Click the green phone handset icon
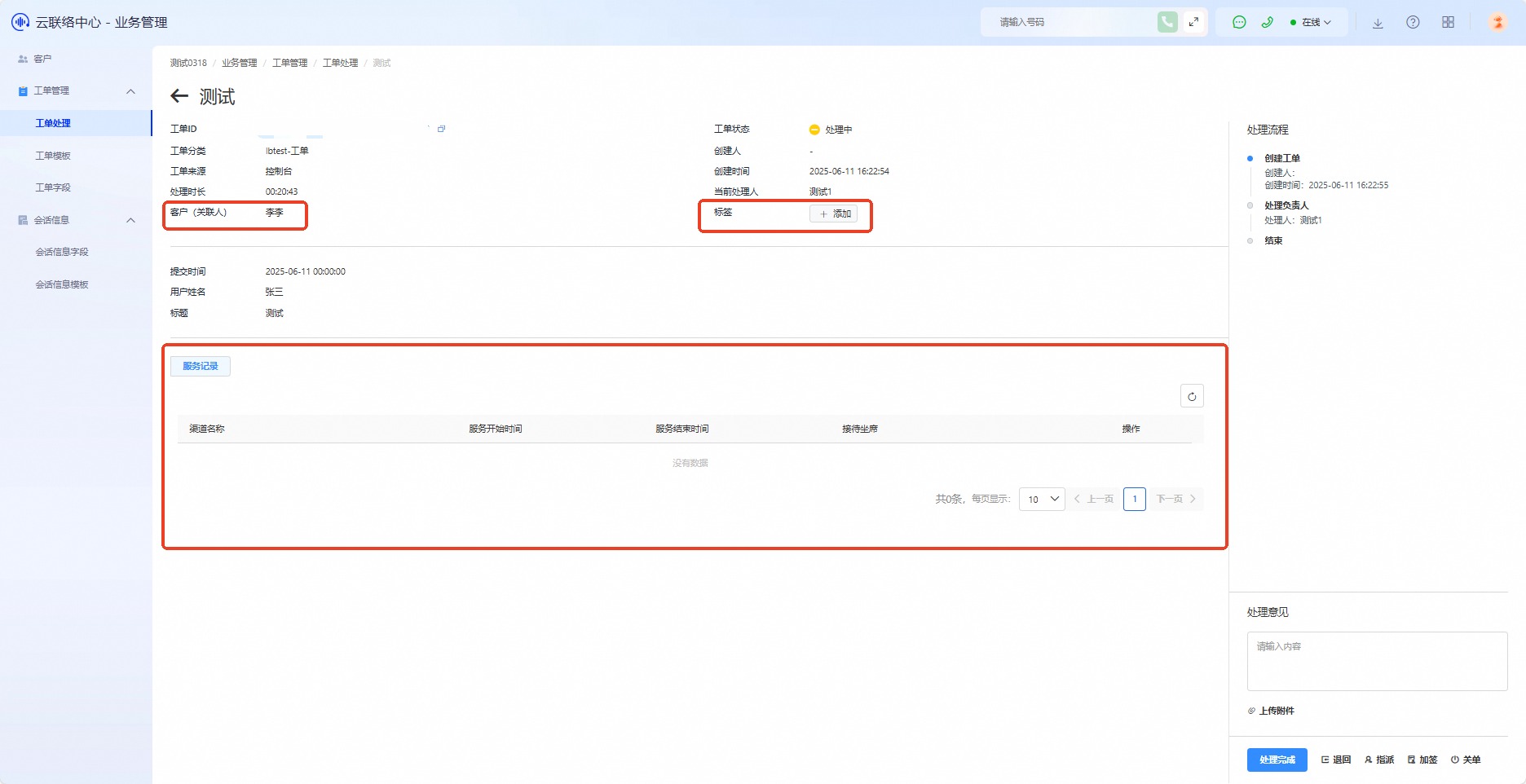This screenshot has width=1526, height=784. pos(1267,22)
